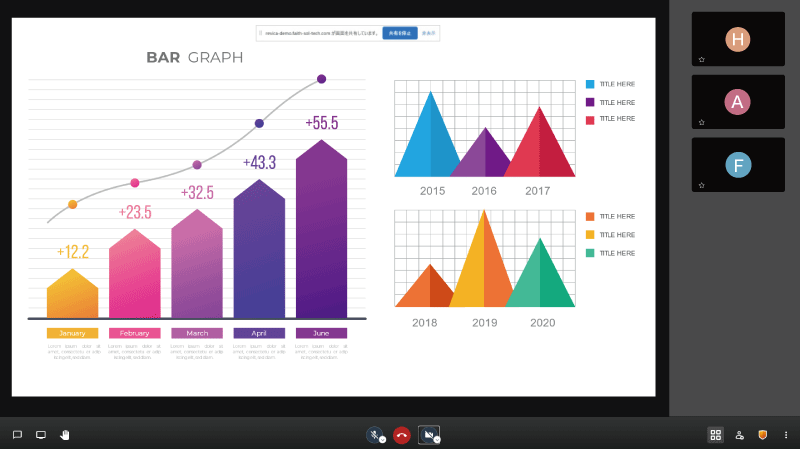This screenshot has height=449, width=800.
Task: Click star icon on participant F tile
Action: coord(702,185)
